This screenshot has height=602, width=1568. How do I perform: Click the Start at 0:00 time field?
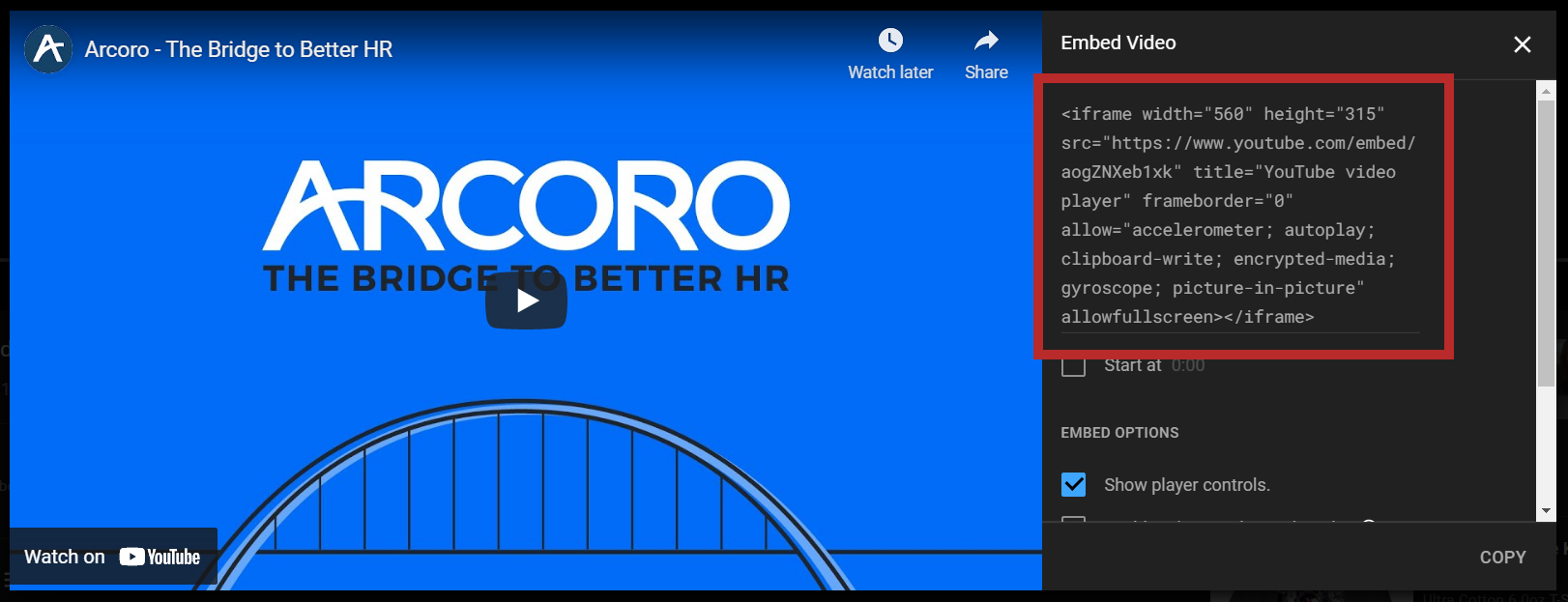pos(1188,365)
